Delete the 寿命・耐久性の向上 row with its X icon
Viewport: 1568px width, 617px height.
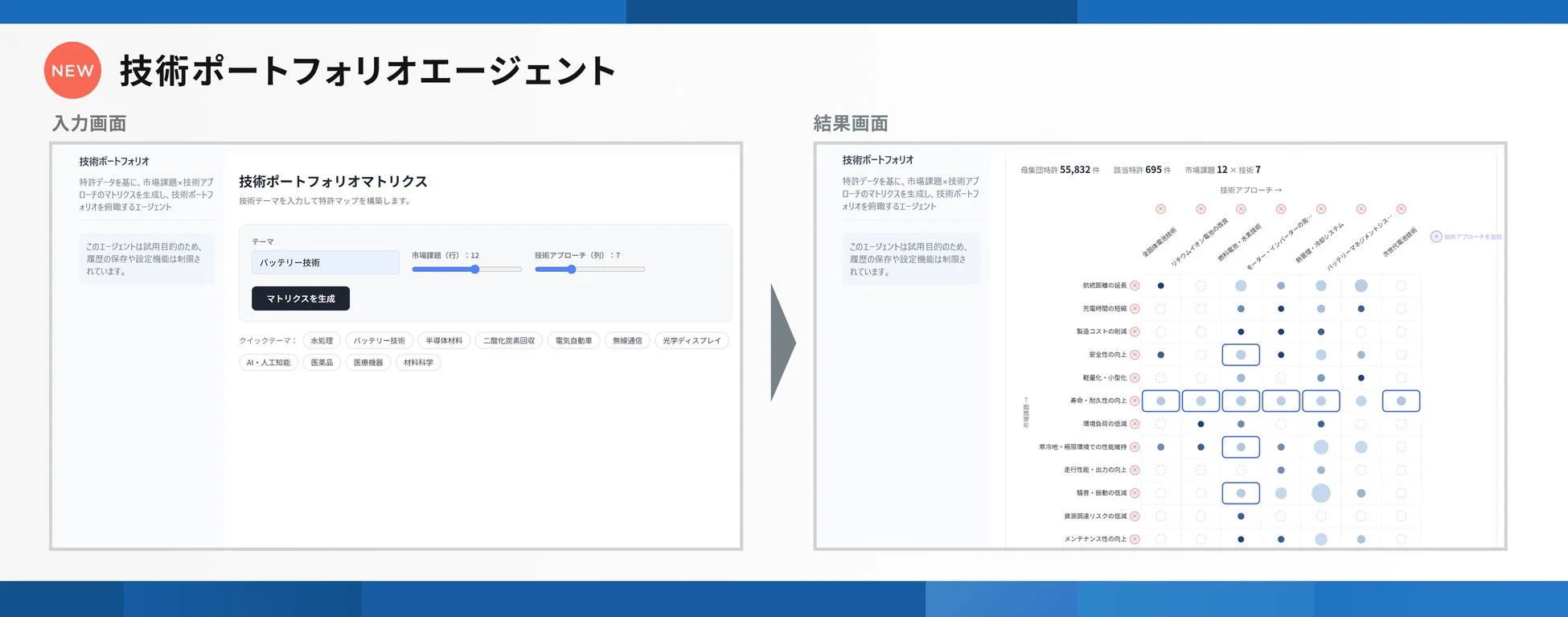[1135, 401]
